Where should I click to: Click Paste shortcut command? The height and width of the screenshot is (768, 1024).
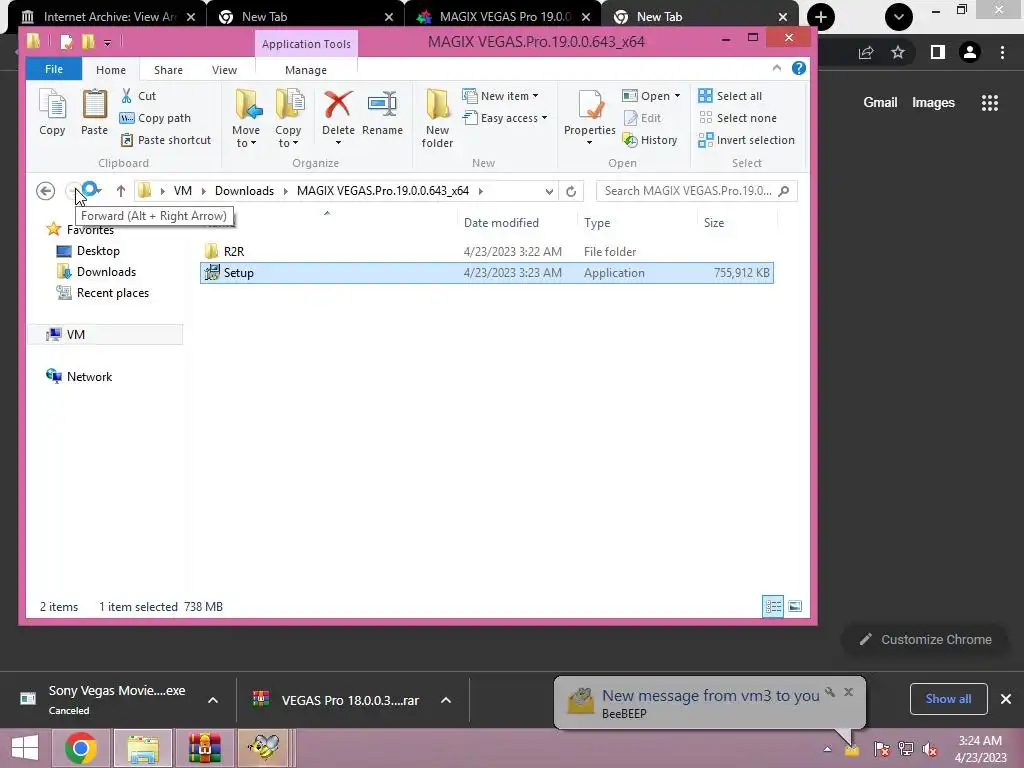[x=166, y=140]
